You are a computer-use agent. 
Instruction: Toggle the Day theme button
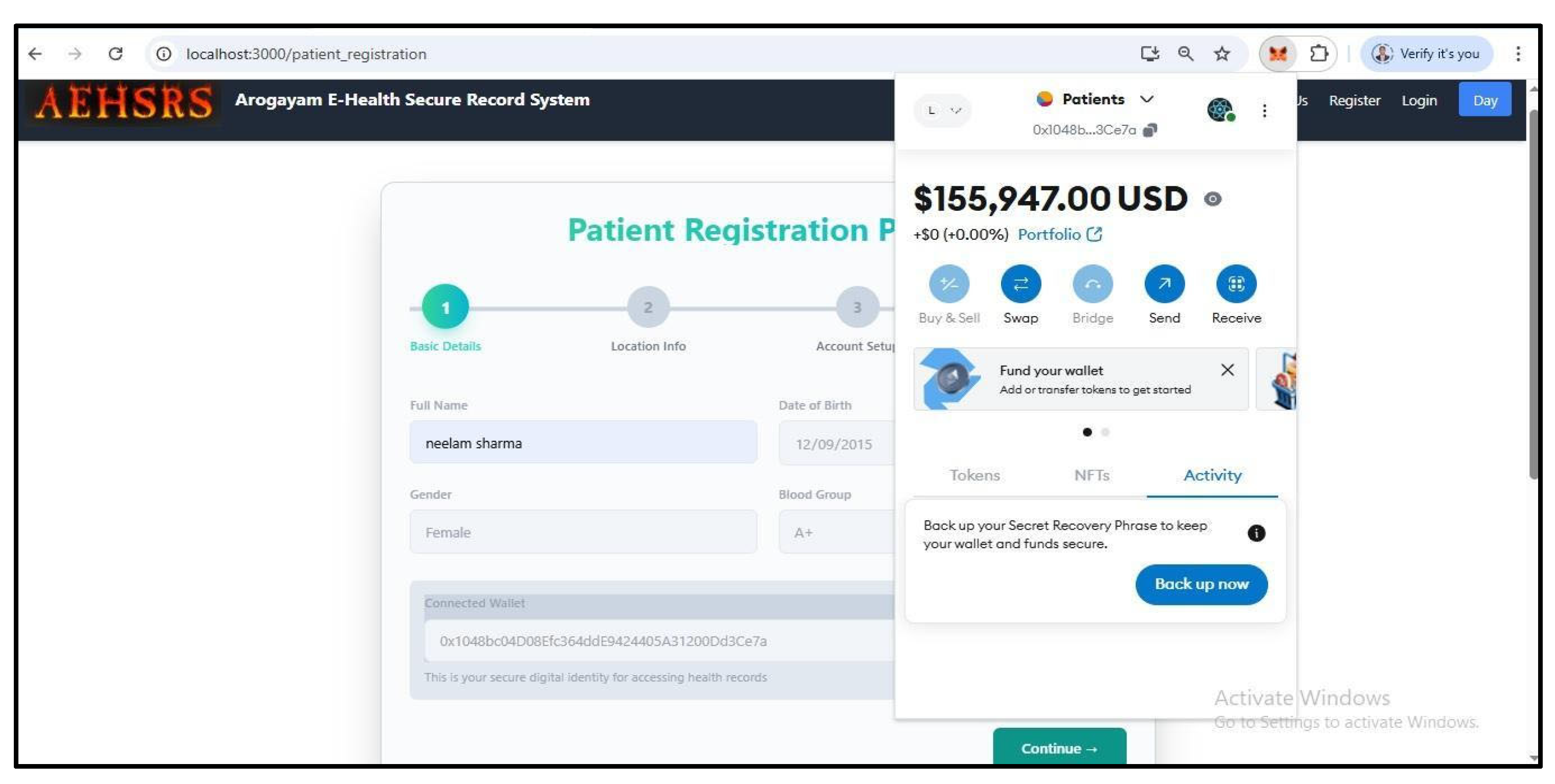tap(1484, 100)
